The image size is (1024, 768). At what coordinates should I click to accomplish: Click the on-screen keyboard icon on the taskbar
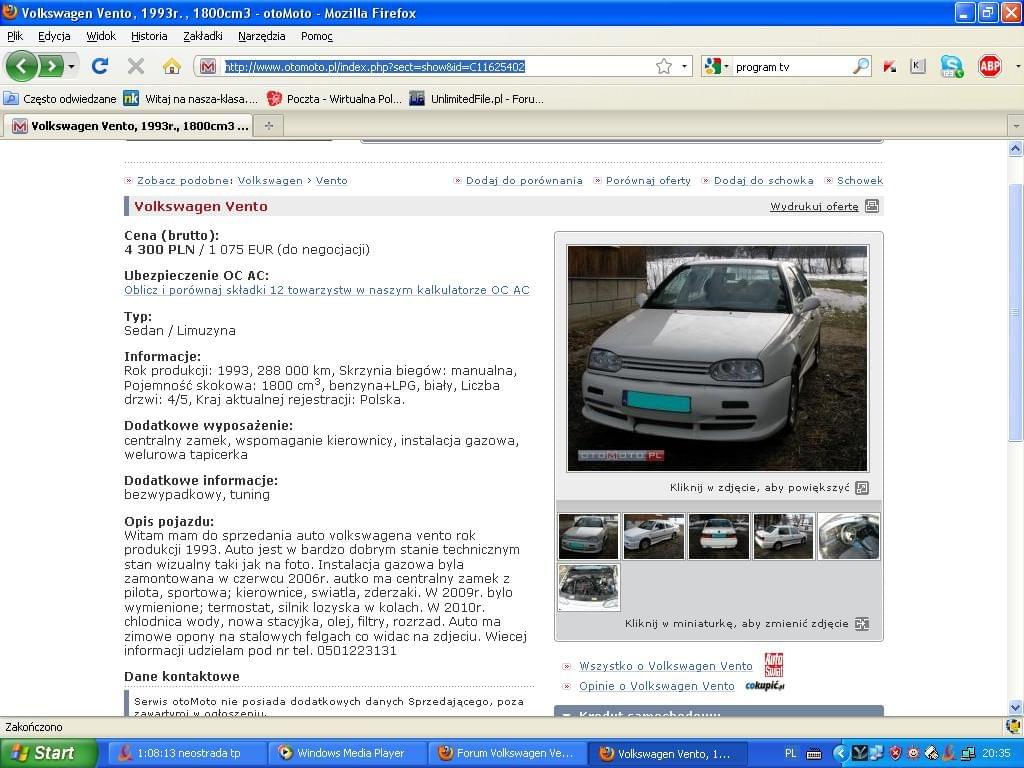(x=814, y=754)
